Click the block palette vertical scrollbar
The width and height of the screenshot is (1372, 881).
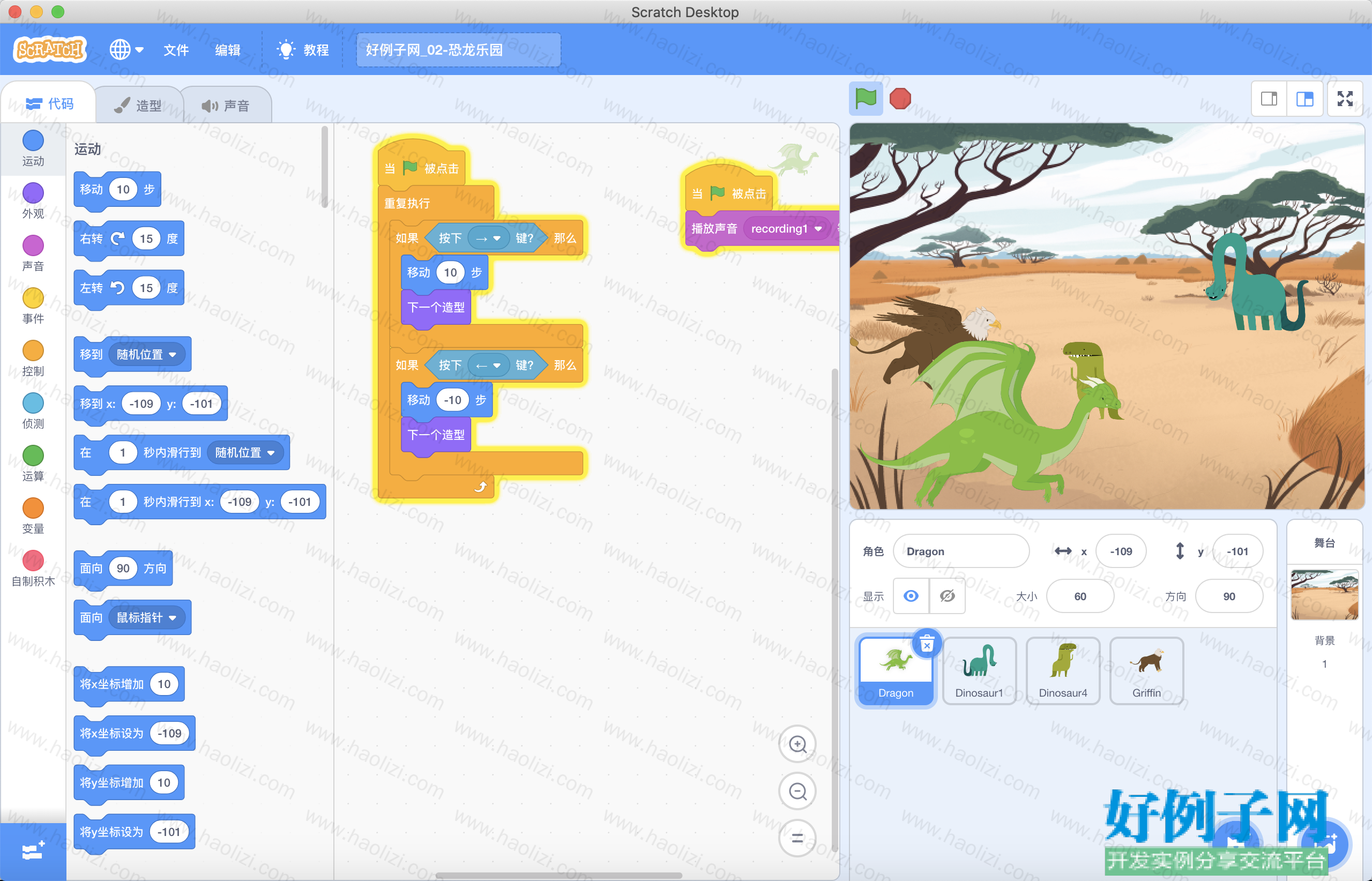pos(324,167)
